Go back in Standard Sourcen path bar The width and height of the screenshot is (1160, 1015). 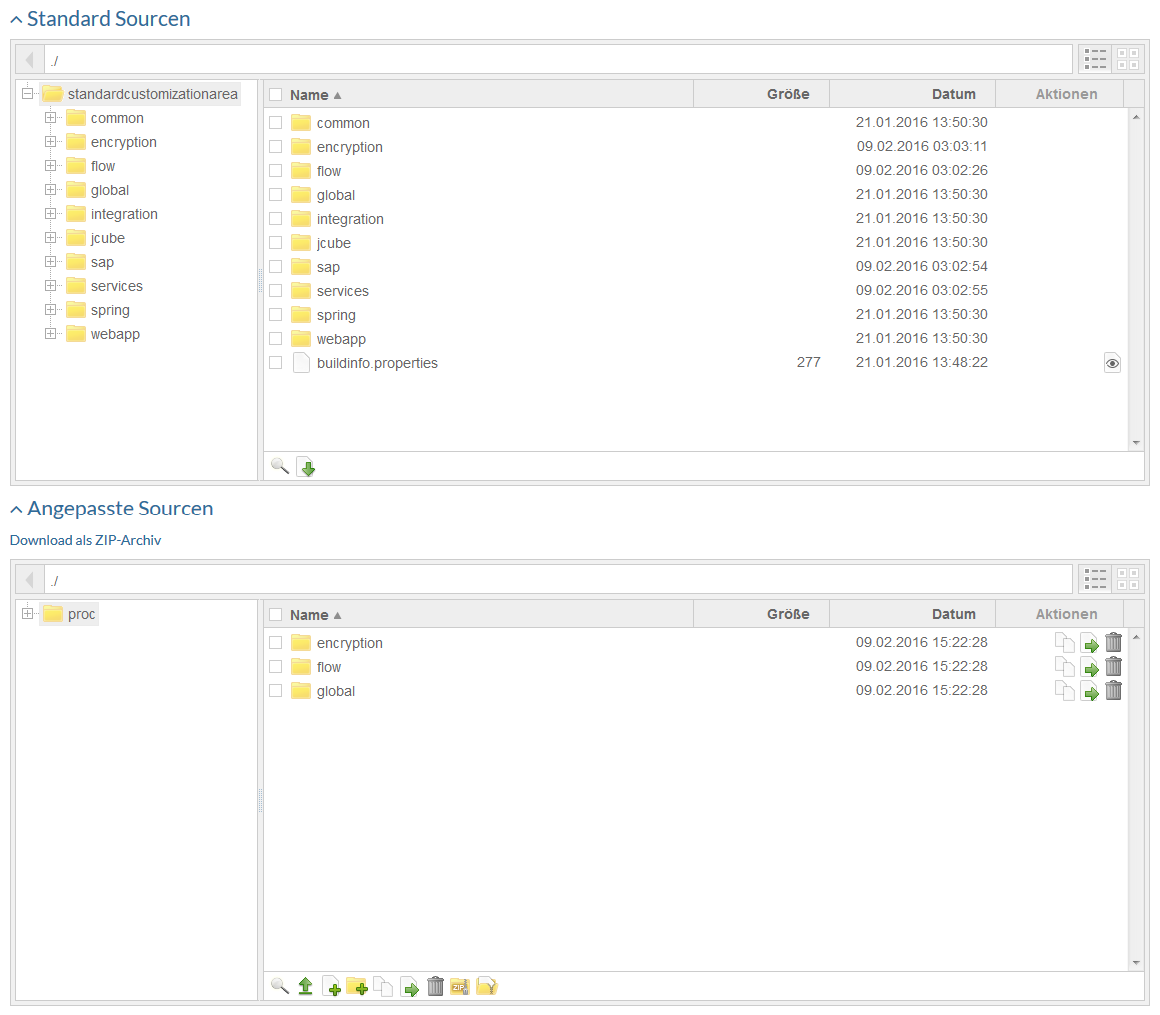(30, 59)
